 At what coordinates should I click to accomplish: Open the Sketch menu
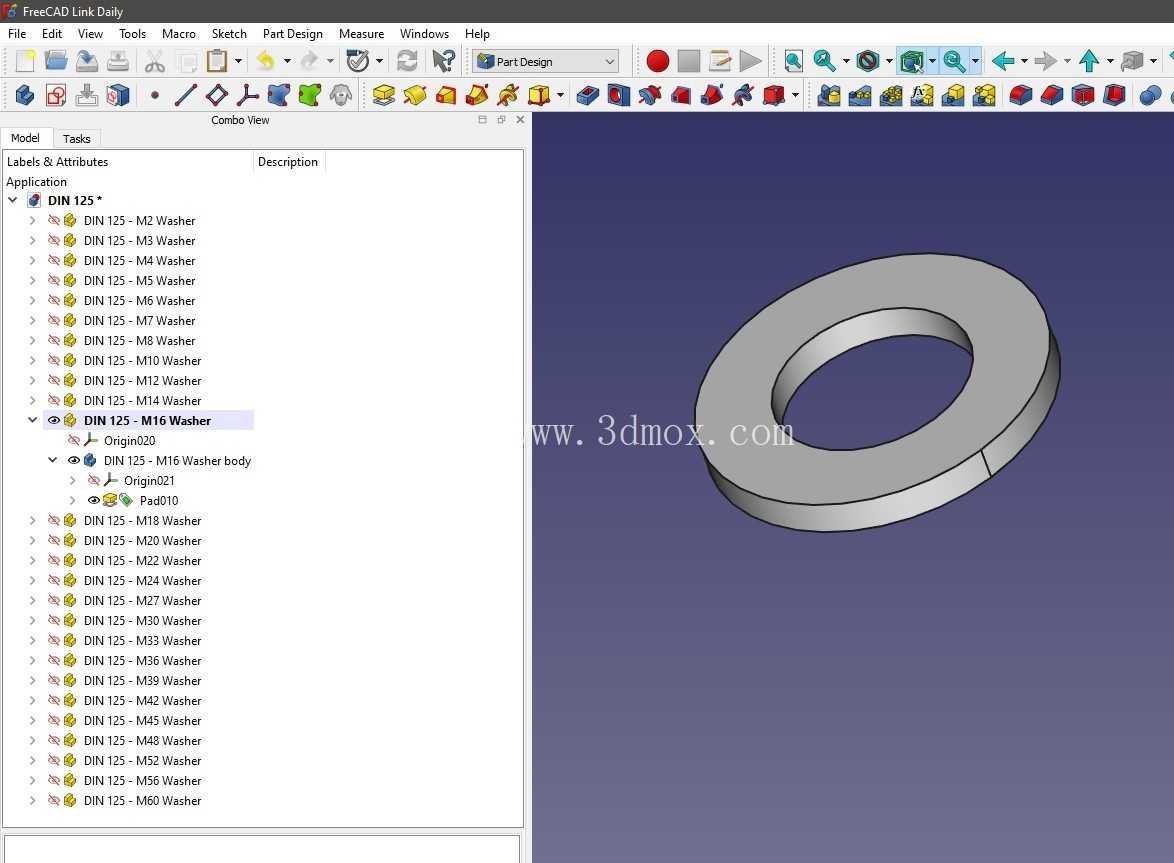[229, 34]
